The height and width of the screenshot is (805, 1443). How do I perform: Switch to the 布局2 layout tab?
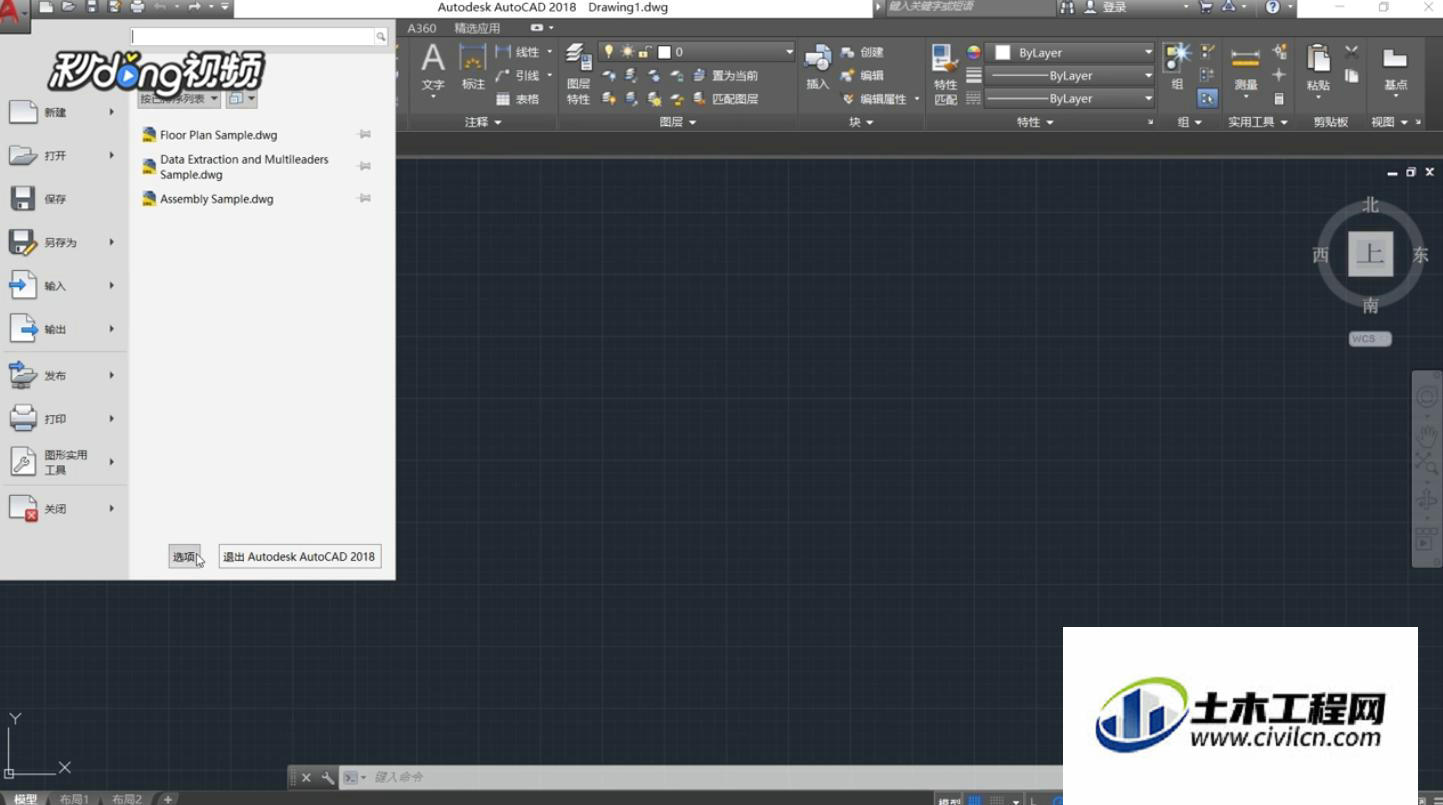tap(126, 799)
